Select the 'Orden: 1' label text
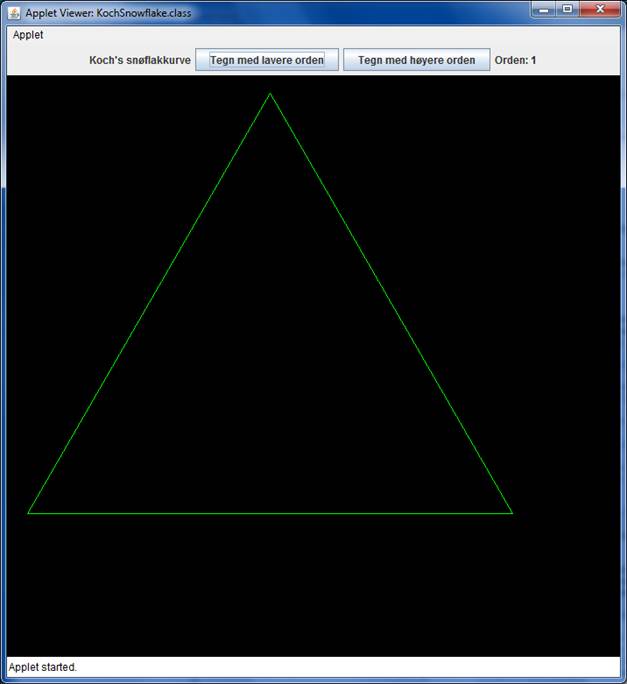 [x=515, y=60]
